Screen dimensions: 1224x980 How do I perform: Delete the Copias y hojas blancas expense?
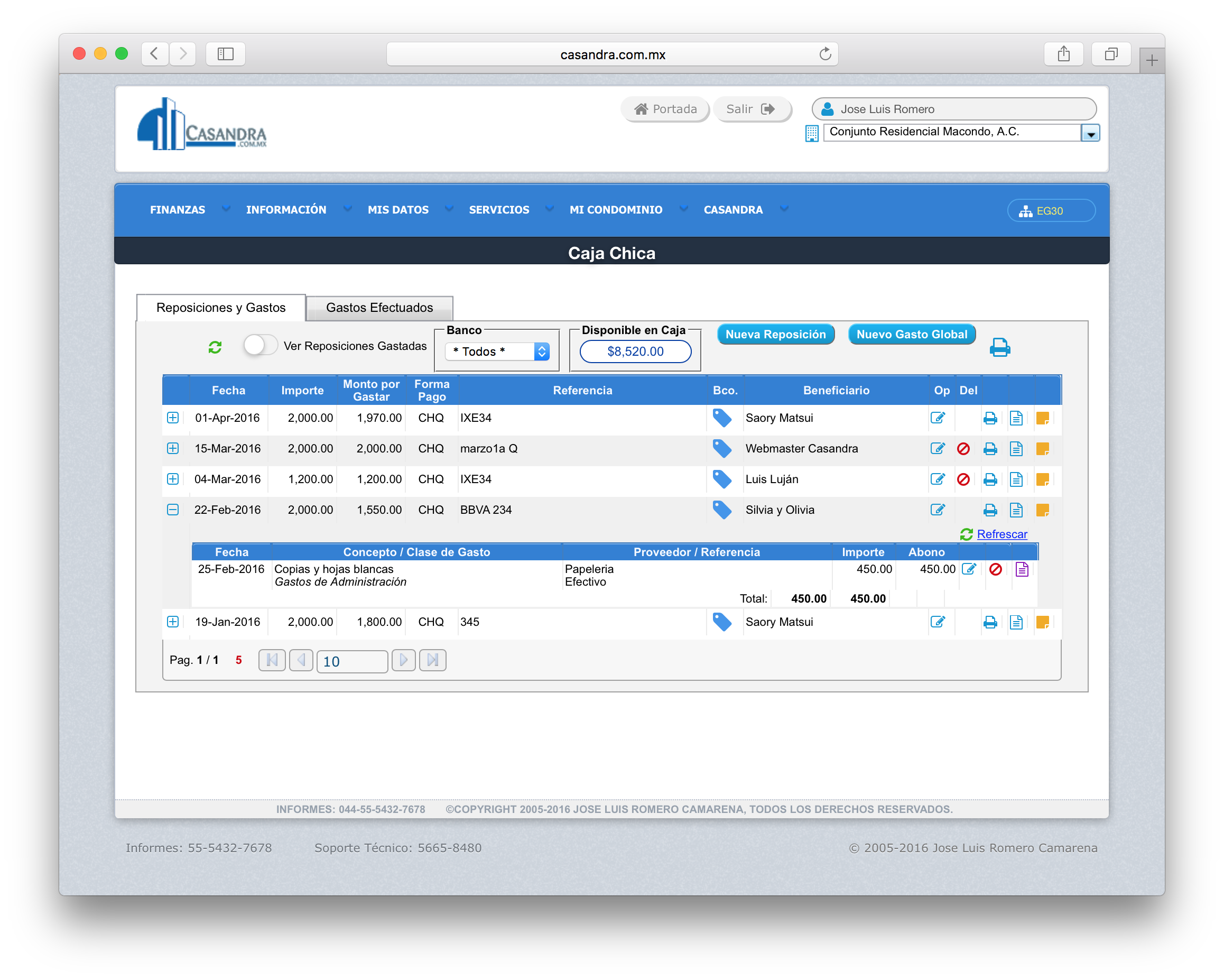(x=995, y=569)
